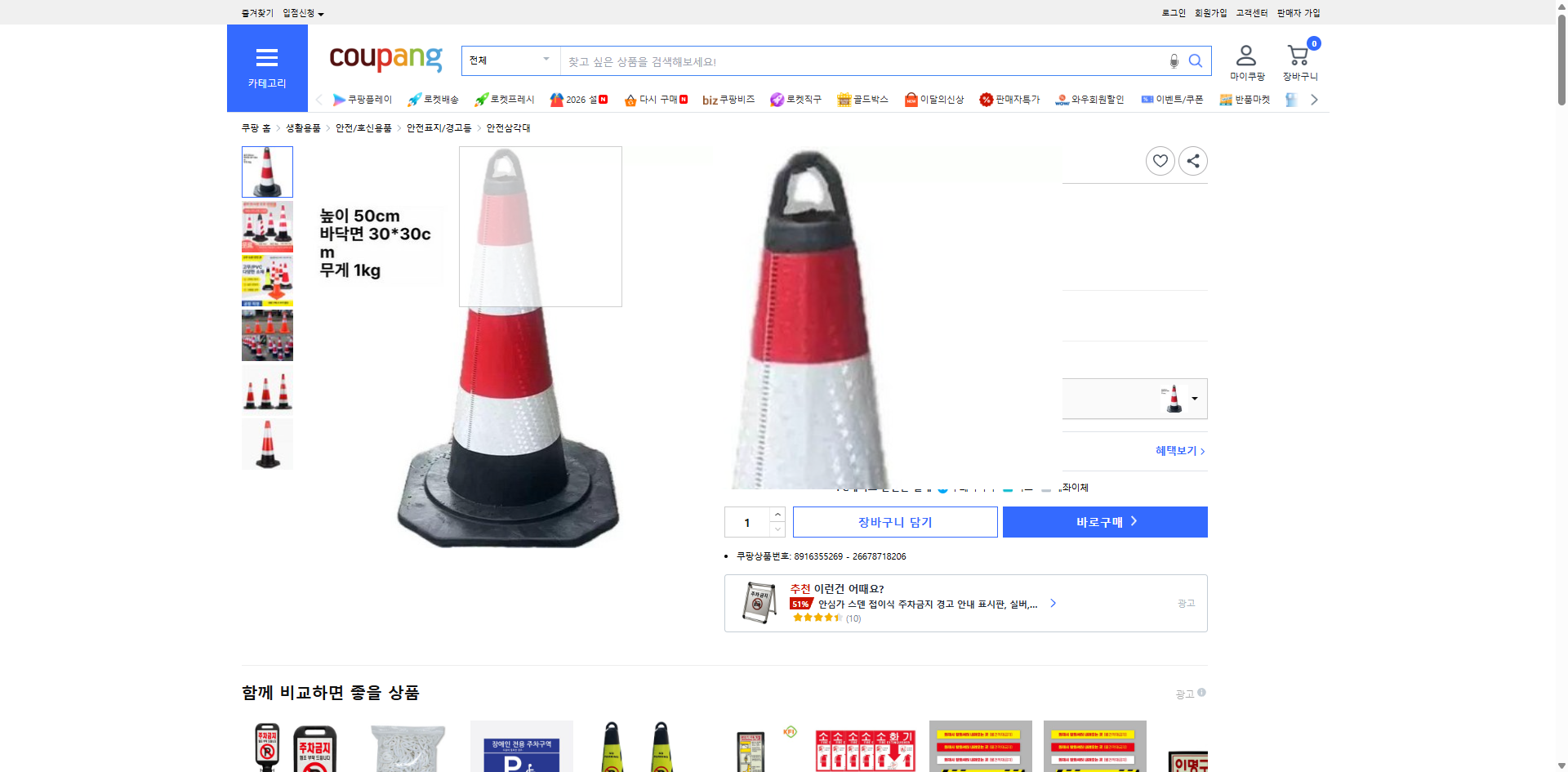Open 다시 구매 in the nav bar

[655, 100]
